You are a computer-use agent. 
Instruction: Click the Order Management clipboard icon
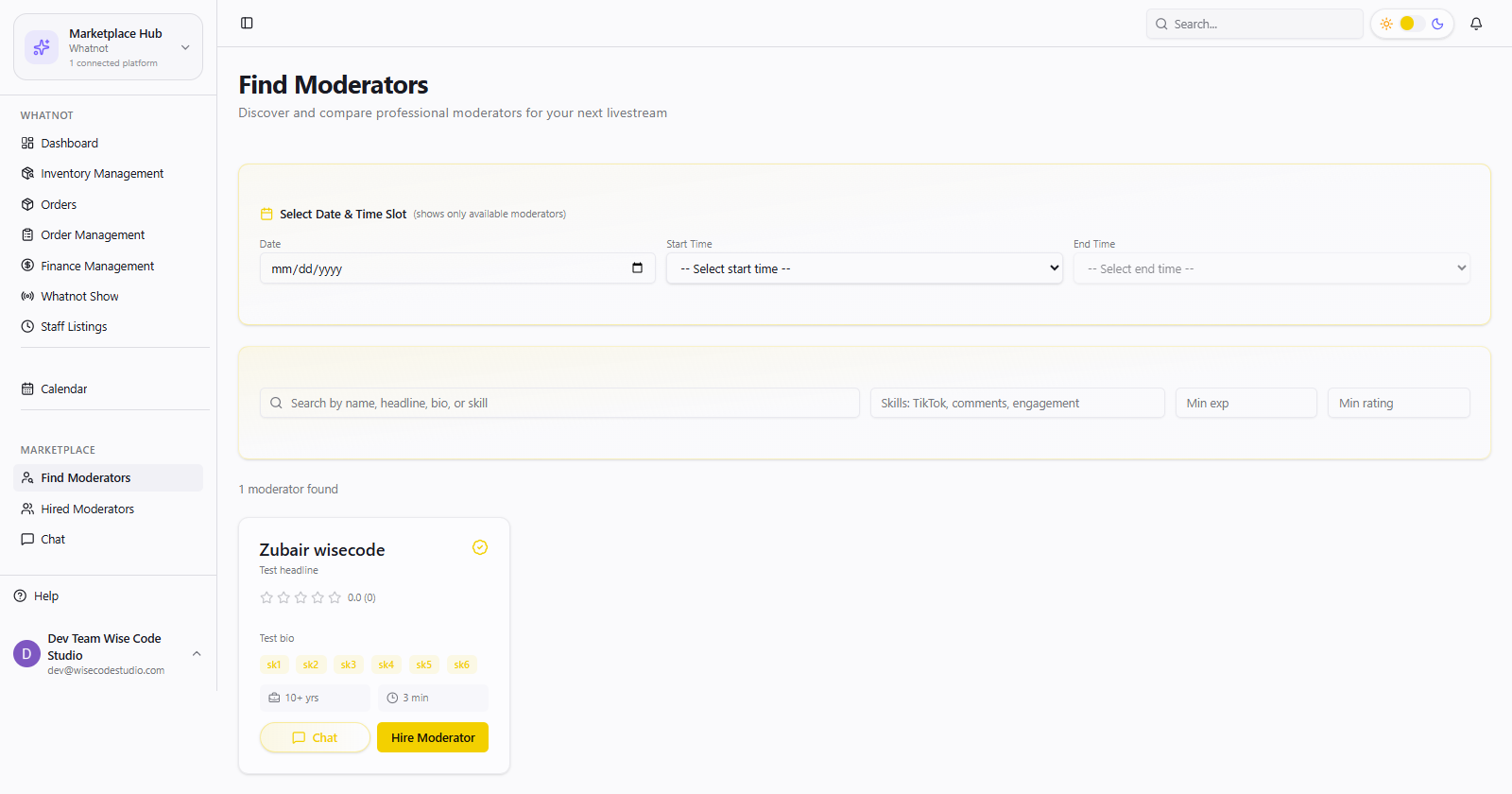point(27,235)
